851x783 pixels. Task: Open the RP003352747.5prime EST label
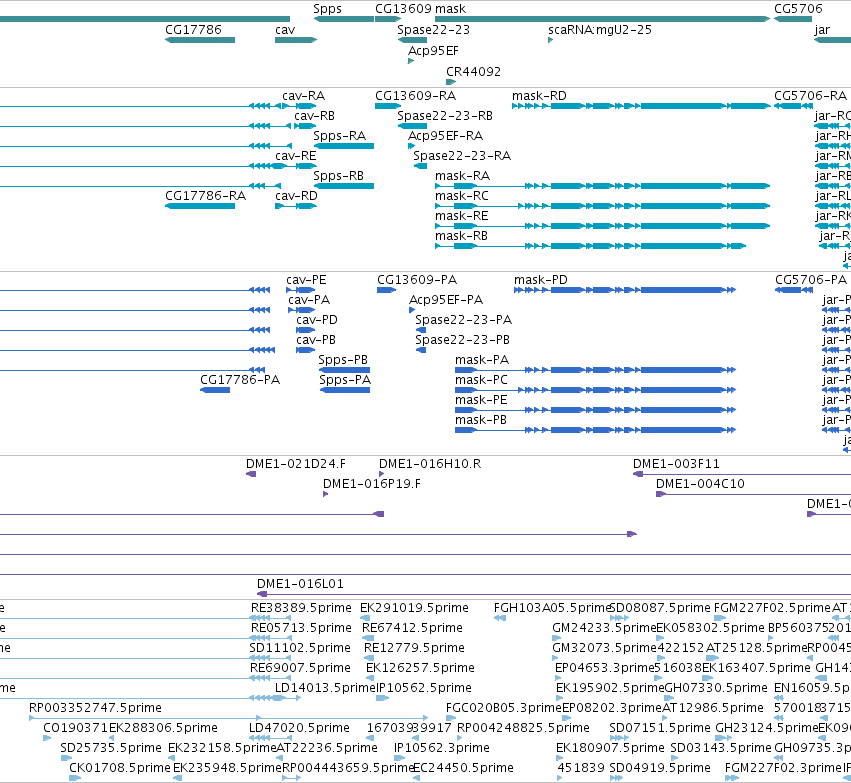(x=95, y=708)
